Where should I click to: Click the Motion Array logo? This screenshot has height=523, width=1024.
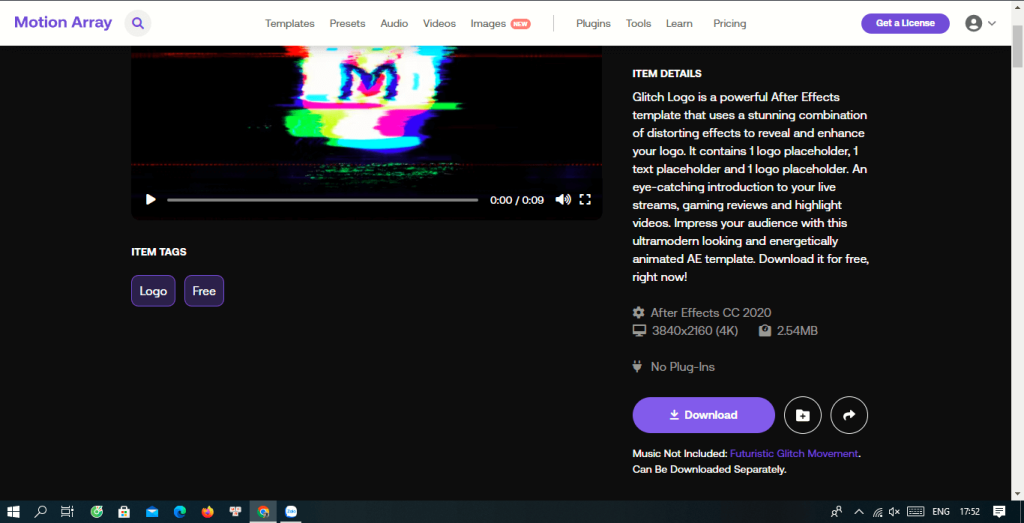point(63,22)
